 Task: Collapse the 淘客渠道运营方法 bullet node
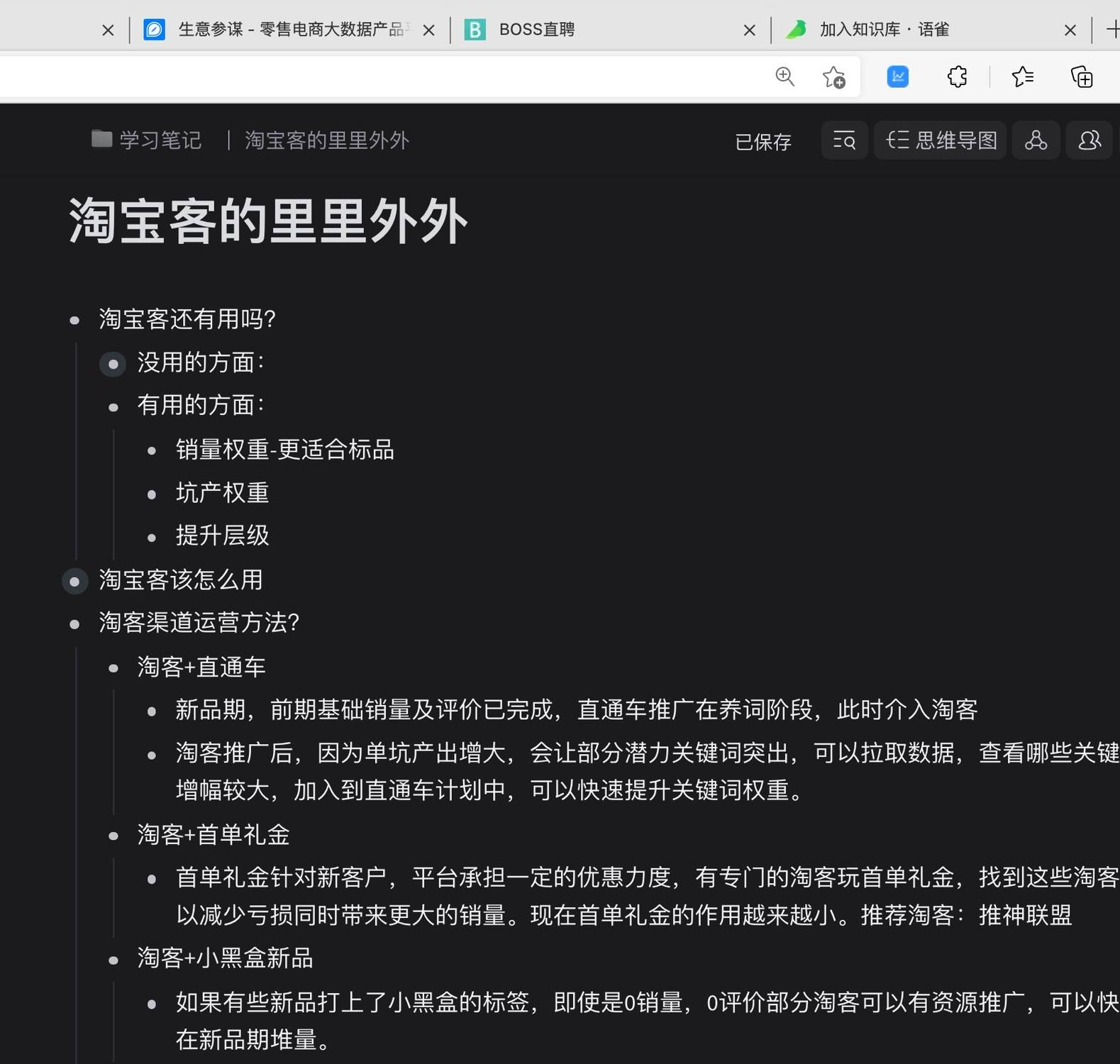point(74,624)
